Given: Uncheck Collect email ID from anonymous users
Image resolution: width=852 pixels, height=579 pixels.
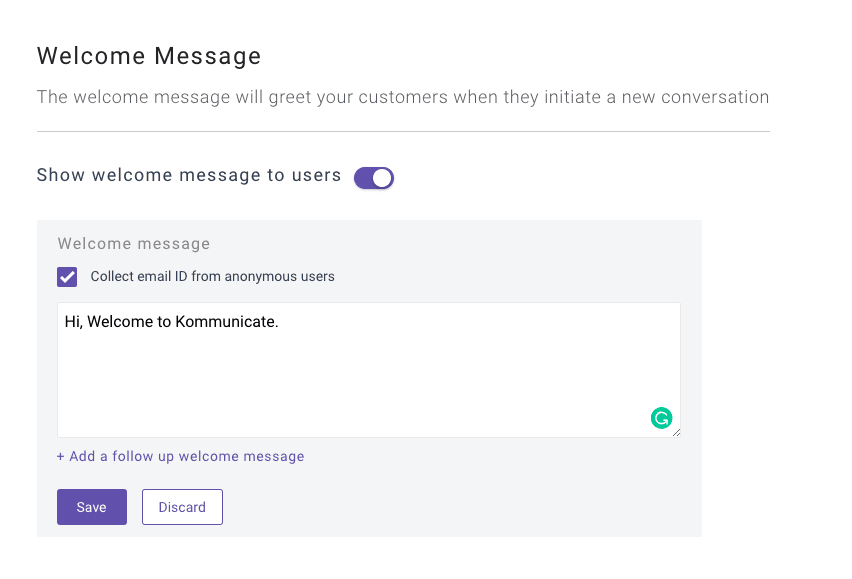Looking at the screenshot, I should coord(67,277).
